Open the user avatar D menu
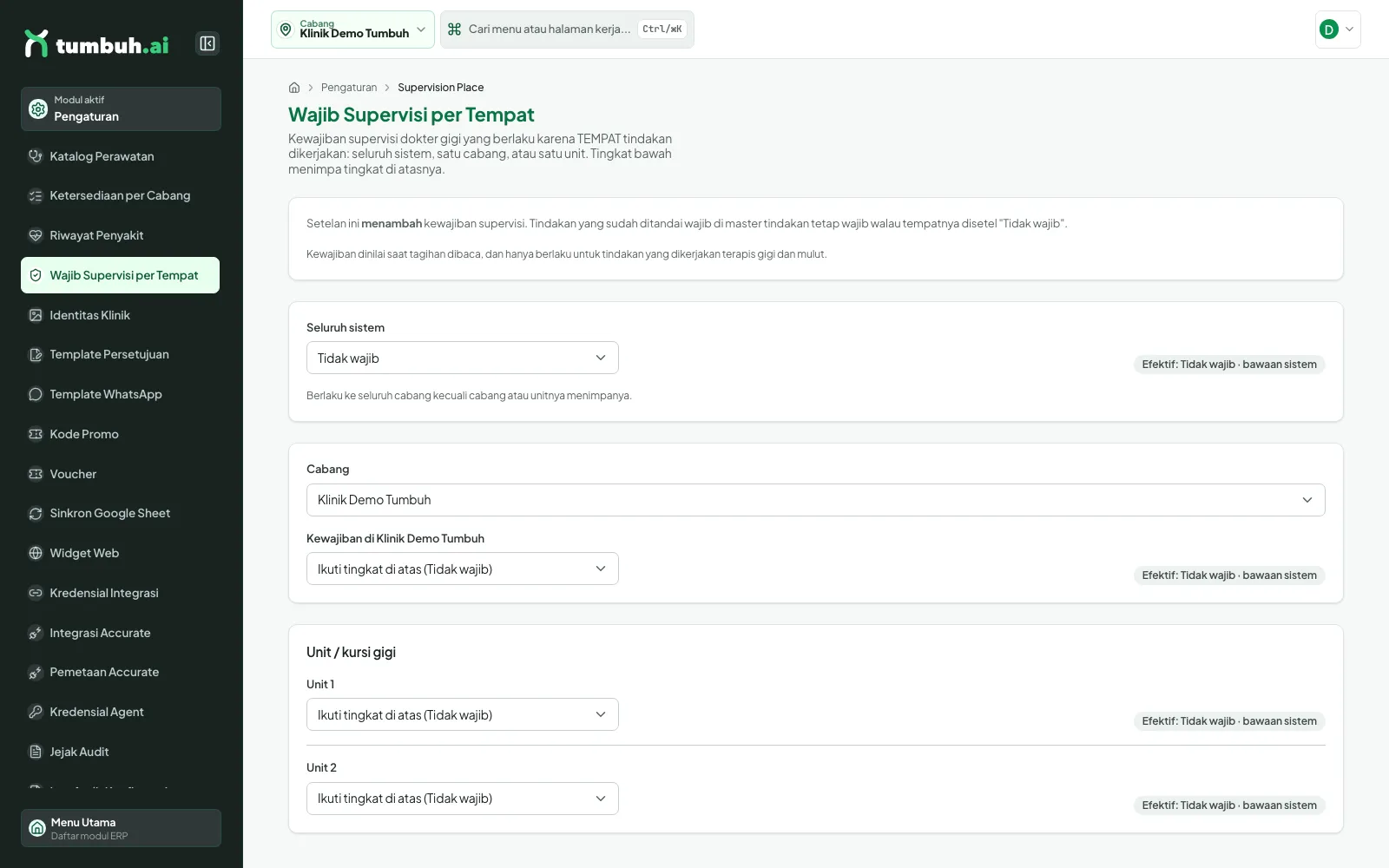Viewport: 1389px width, 868px height. click(x=1338, y=30)
